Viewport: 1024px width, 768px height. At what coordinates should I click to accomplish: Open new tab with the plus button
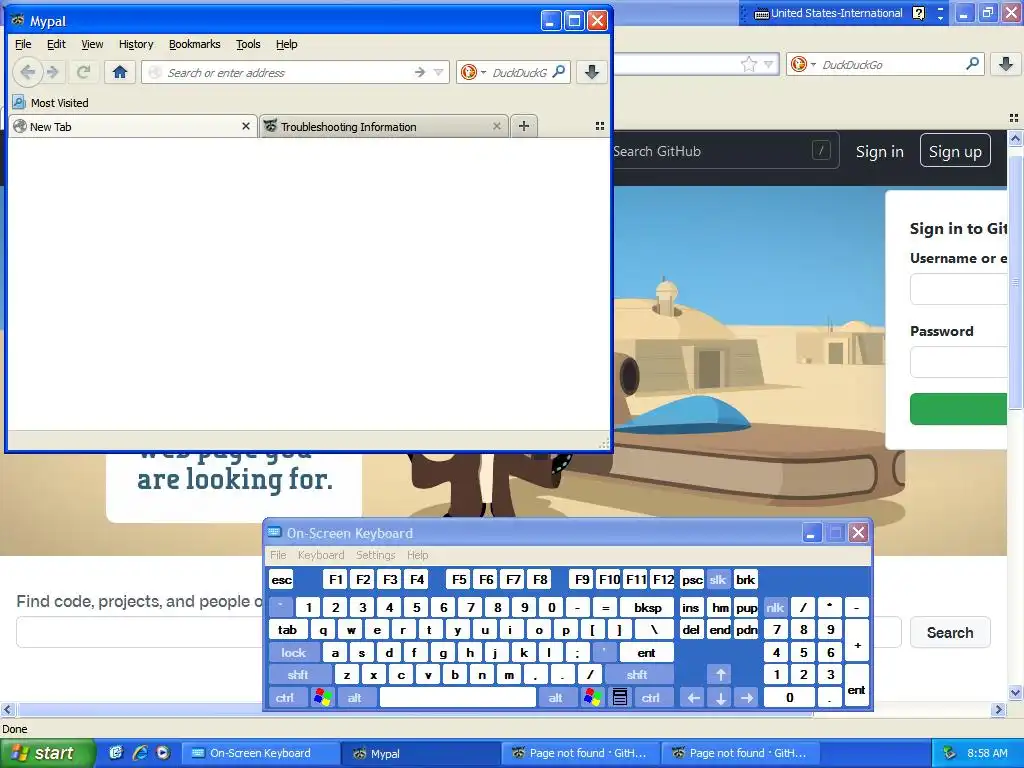pos(524,126)
